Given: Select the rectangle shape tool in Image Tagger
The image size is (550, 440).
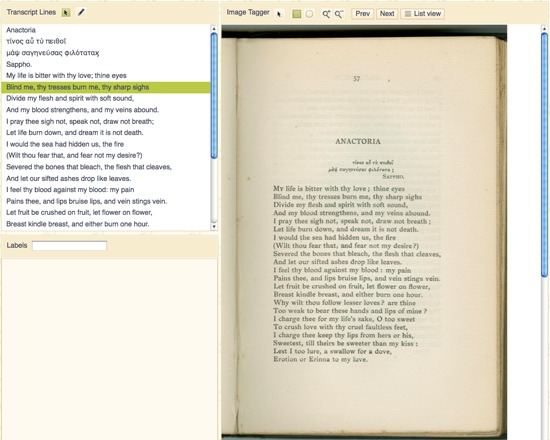Looking at the screenshot, I should click(297, 14).
